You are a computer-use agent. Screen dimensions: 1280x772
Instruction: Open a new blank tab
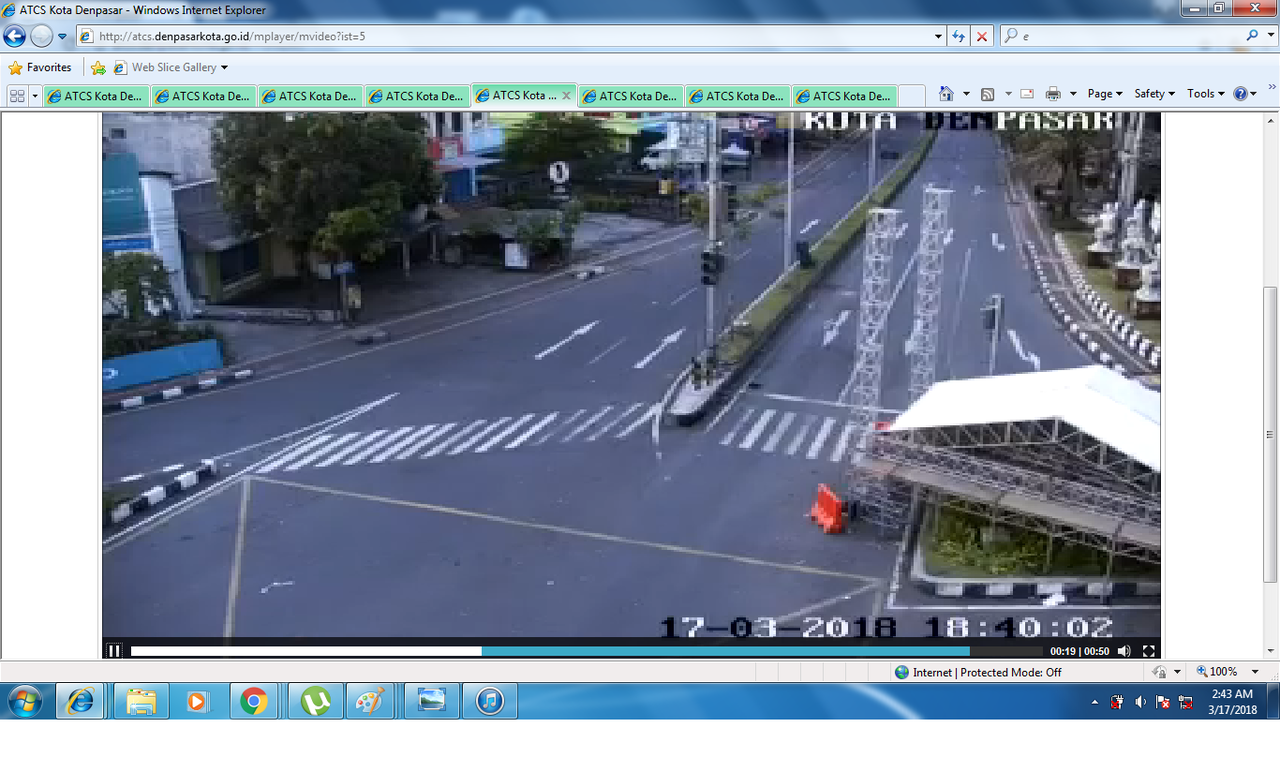coord(911,96)
